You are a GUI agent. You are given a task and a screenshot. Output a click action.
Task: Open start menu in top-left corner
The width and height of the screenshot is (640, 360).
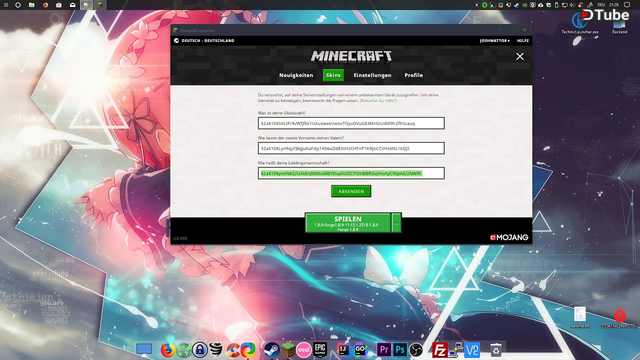coord(6,5)
